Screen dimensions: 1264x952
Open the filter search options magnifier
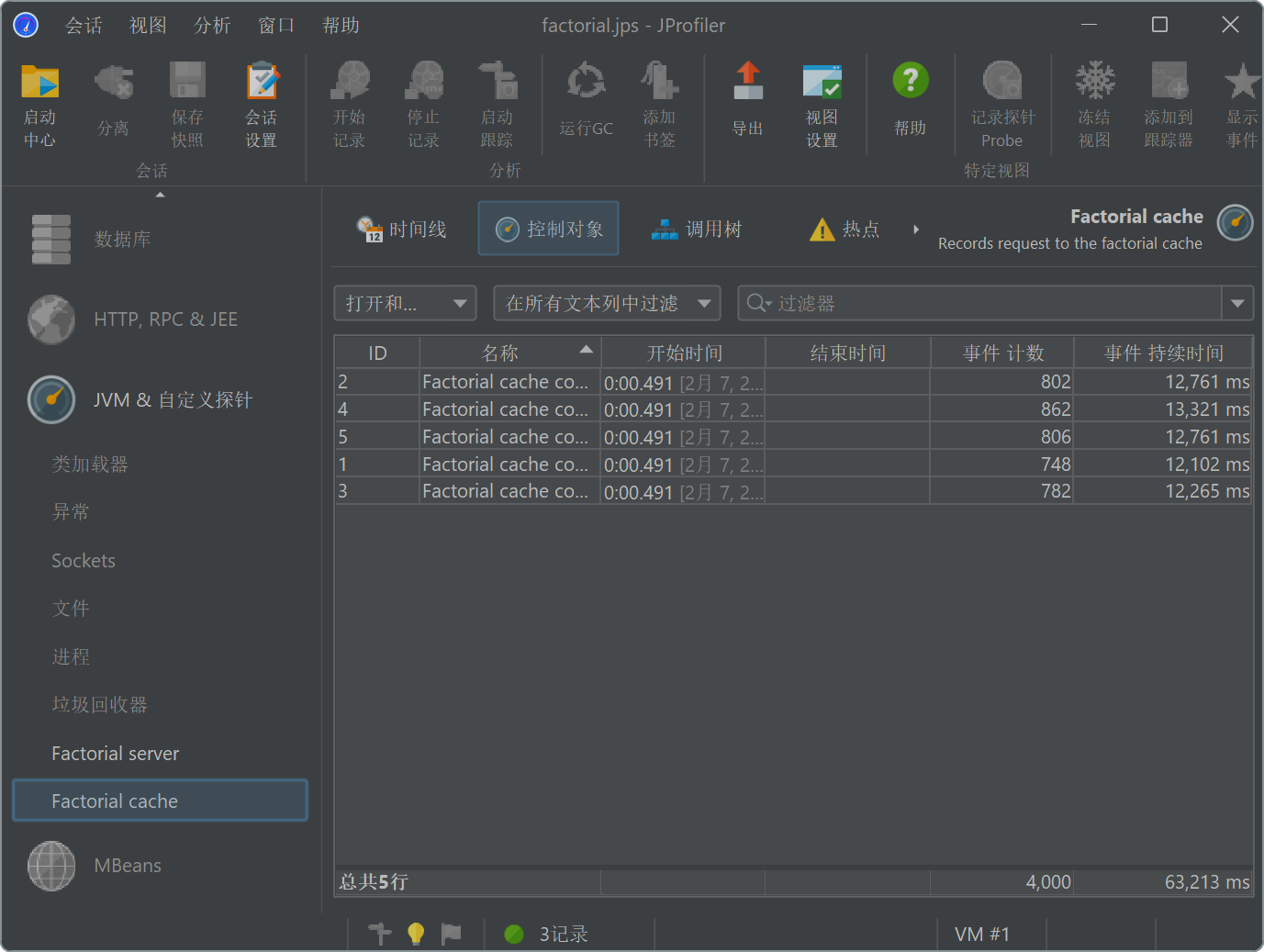[x=759, y=303]
